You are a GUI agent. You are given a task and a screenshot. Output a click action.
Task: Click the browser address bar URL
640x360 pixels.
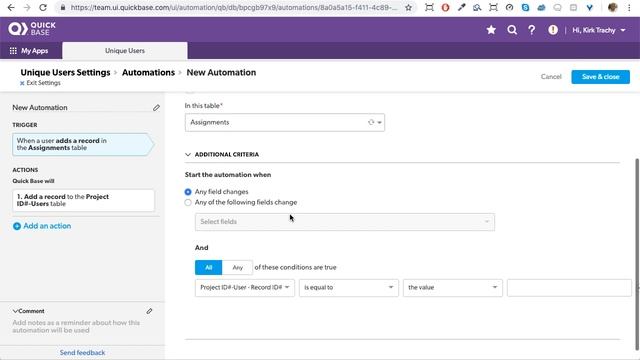pyautogui.click(x=233, y=7)
